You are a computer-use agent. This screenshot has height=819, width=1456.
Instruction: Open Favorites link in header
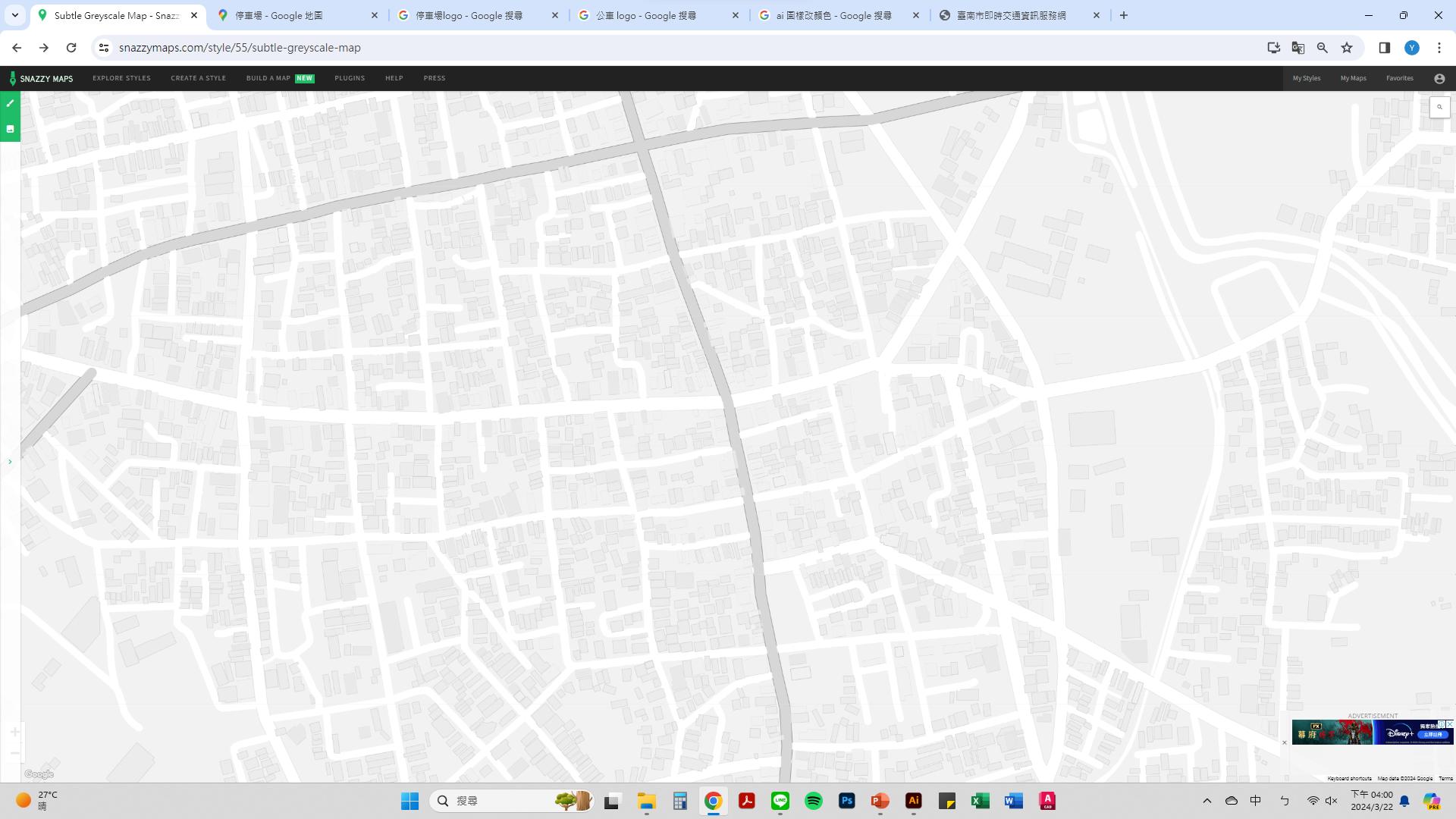(1399, 78)
